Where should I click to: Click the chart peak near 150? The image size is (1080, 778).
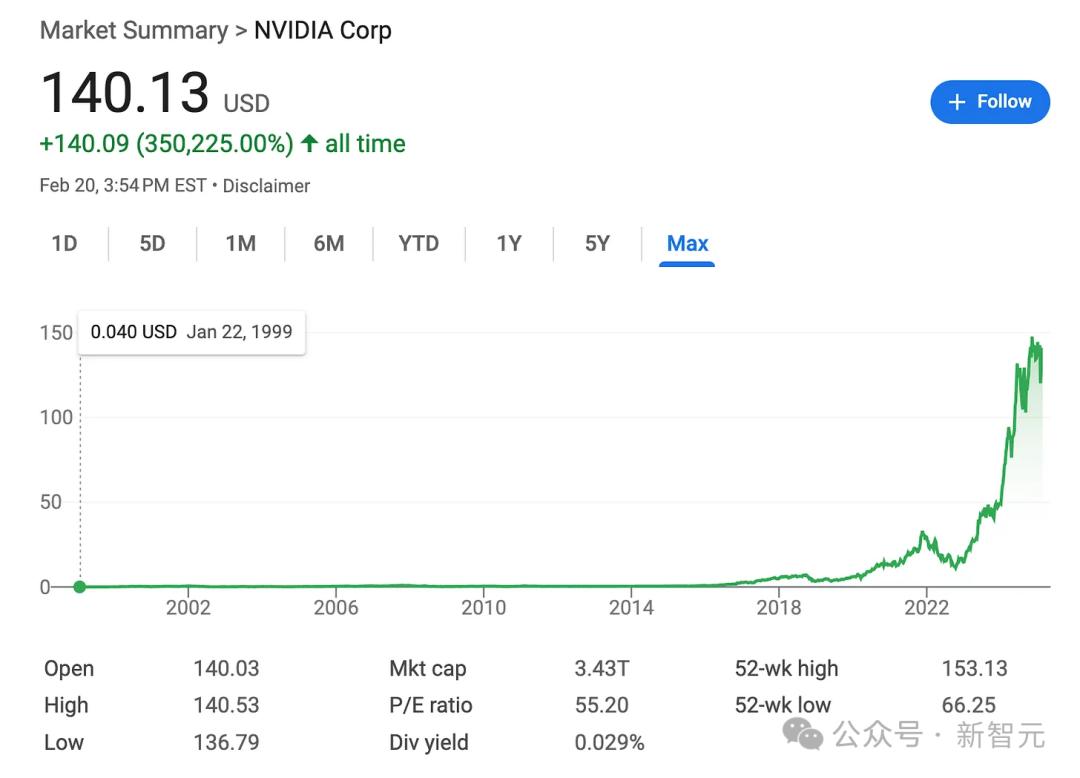[1032, 340]
